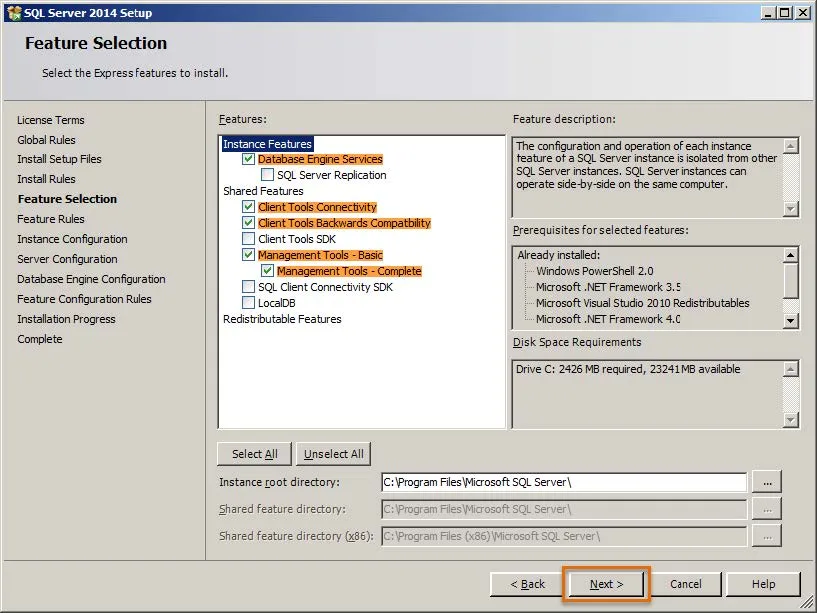The height and width of the screenshot is (613, 817).
Task: Click the Feature Configuration Rules step
Action: [84, 299]
